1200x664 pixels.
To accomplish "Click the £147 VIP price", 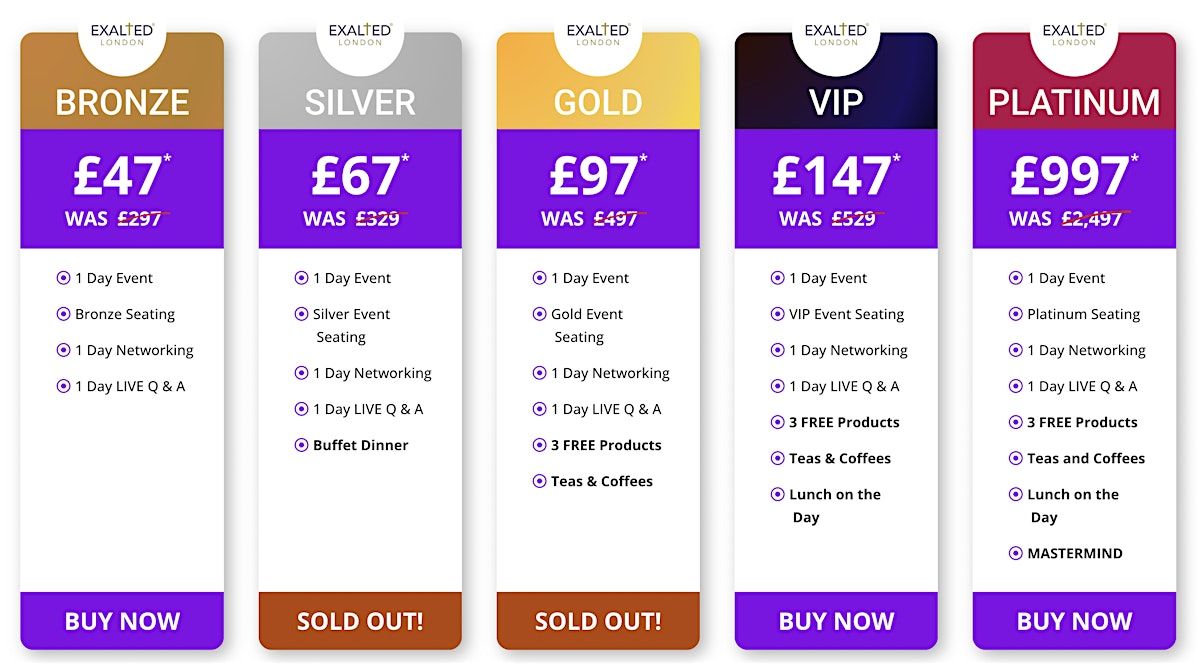I will (831, 176).
